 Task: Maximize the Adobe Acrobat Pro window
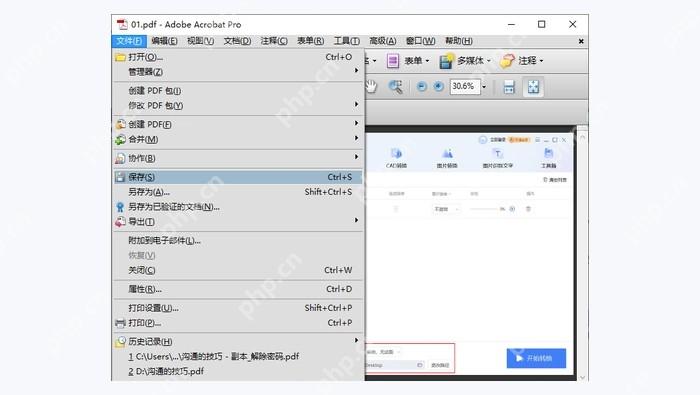pos(542,25)
